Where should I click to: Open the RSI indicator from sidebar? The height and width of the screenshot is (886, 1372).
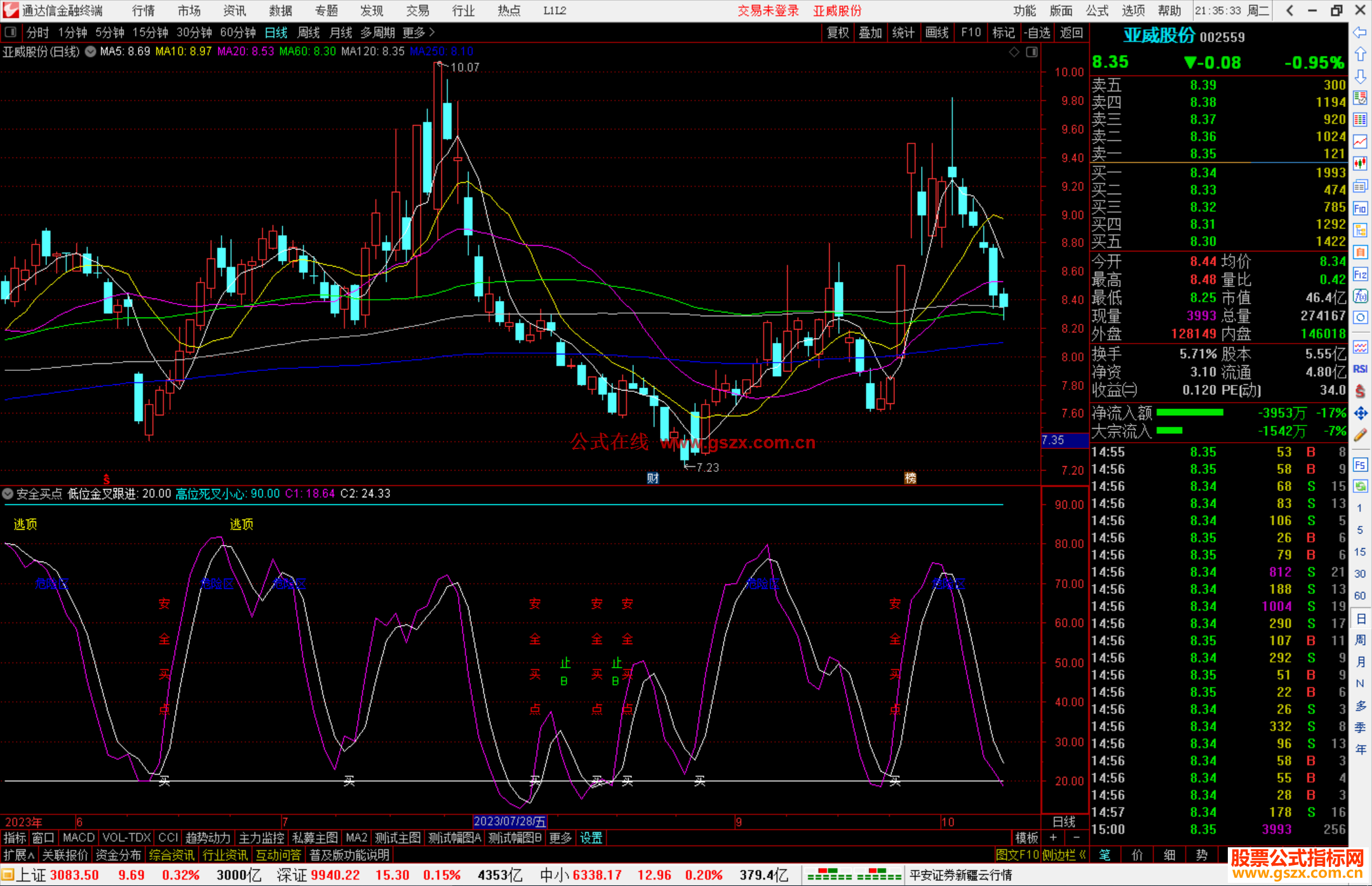click(x=1360, y=369)
